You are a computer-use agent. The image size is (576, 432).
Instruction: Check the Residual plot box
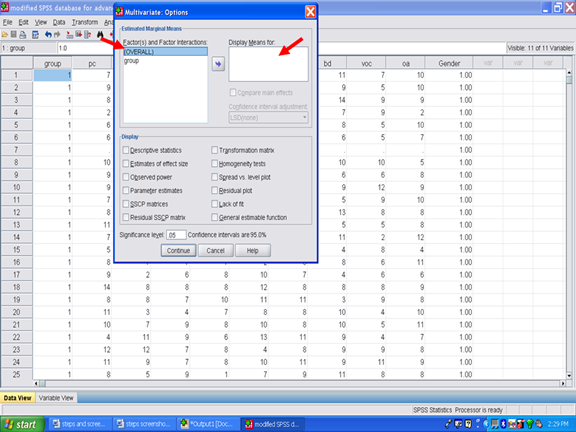pyautogui.click(x=215, y=190)
